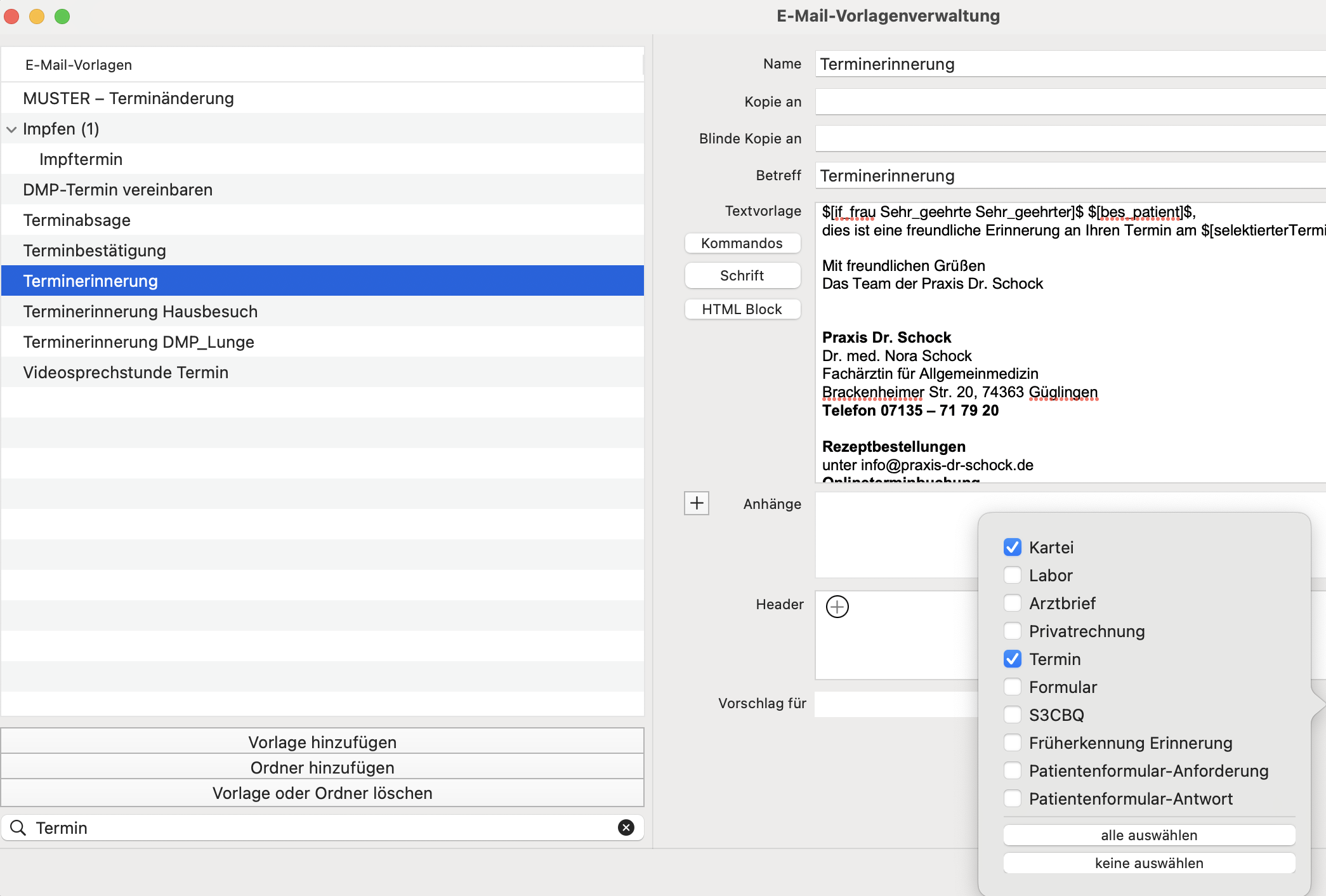Click keine auswählen button
The width and height of the screenshot is (1326, 896).
(1149, 863)
